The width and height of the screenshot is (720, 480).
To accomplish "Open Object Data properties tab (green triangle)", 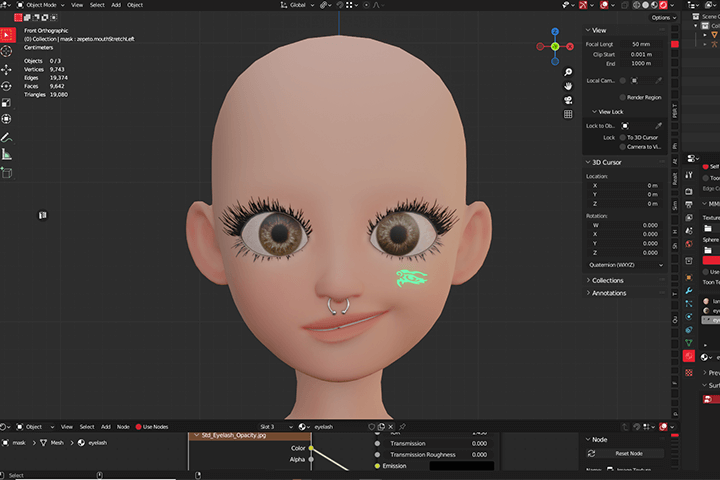I will point(689,343).
